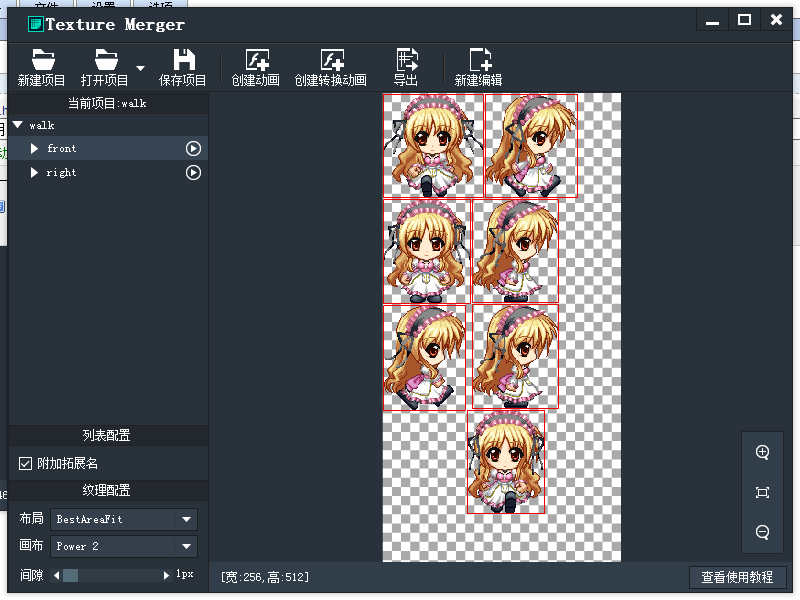Viewport: 800px width, 600px height.
Task: Play the front animation
Action: point(193,148)
